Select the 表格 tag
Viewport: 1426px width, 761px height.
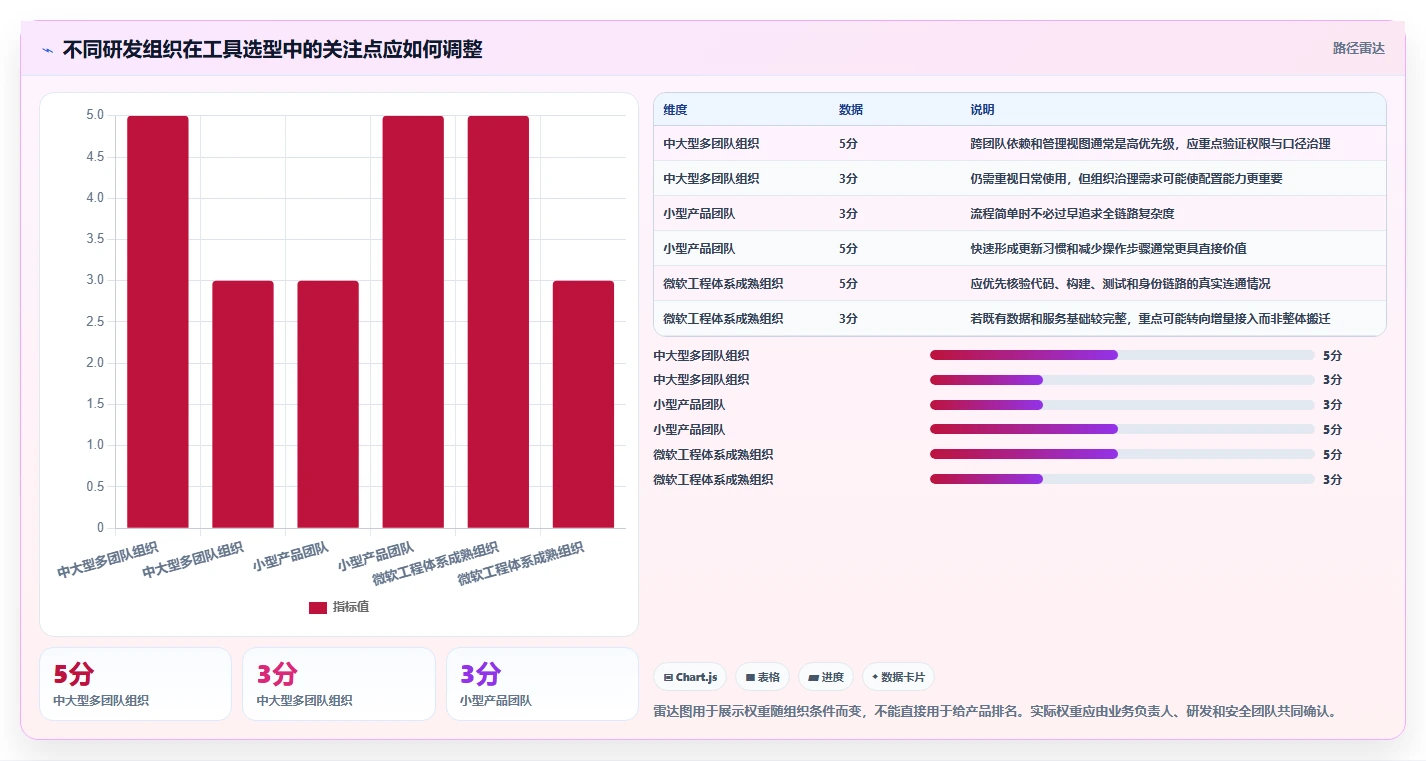coord(762,677)
